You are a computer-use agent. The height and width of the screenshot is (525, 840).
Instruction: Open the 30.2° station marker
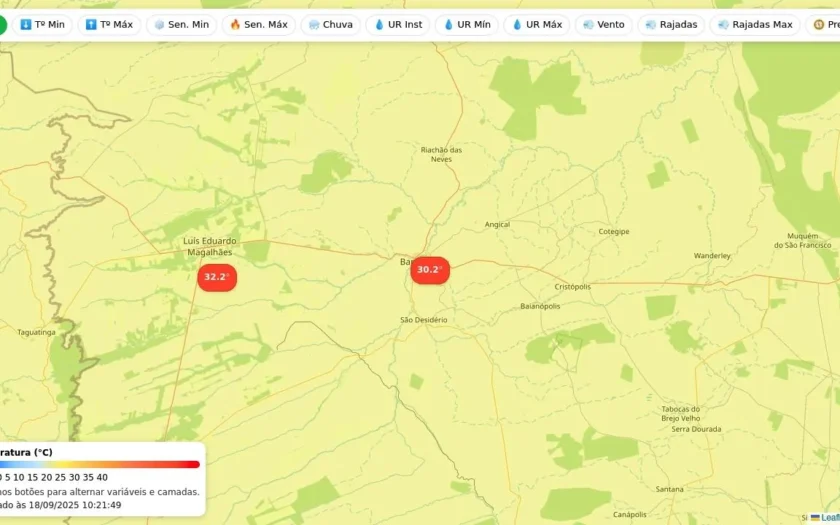(x=430, y=270)
